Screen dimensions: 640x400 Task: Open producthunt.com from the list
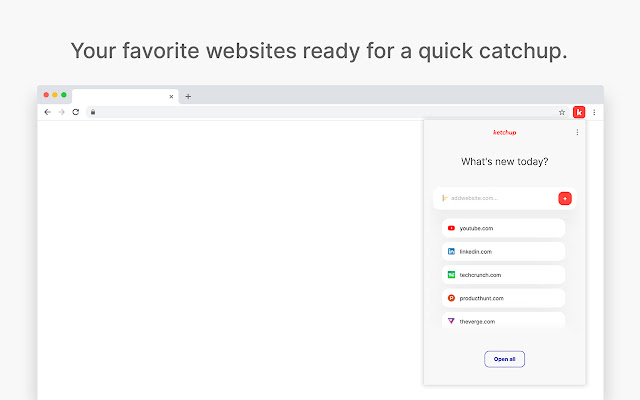pyautogui.click(x=503, y=298)
